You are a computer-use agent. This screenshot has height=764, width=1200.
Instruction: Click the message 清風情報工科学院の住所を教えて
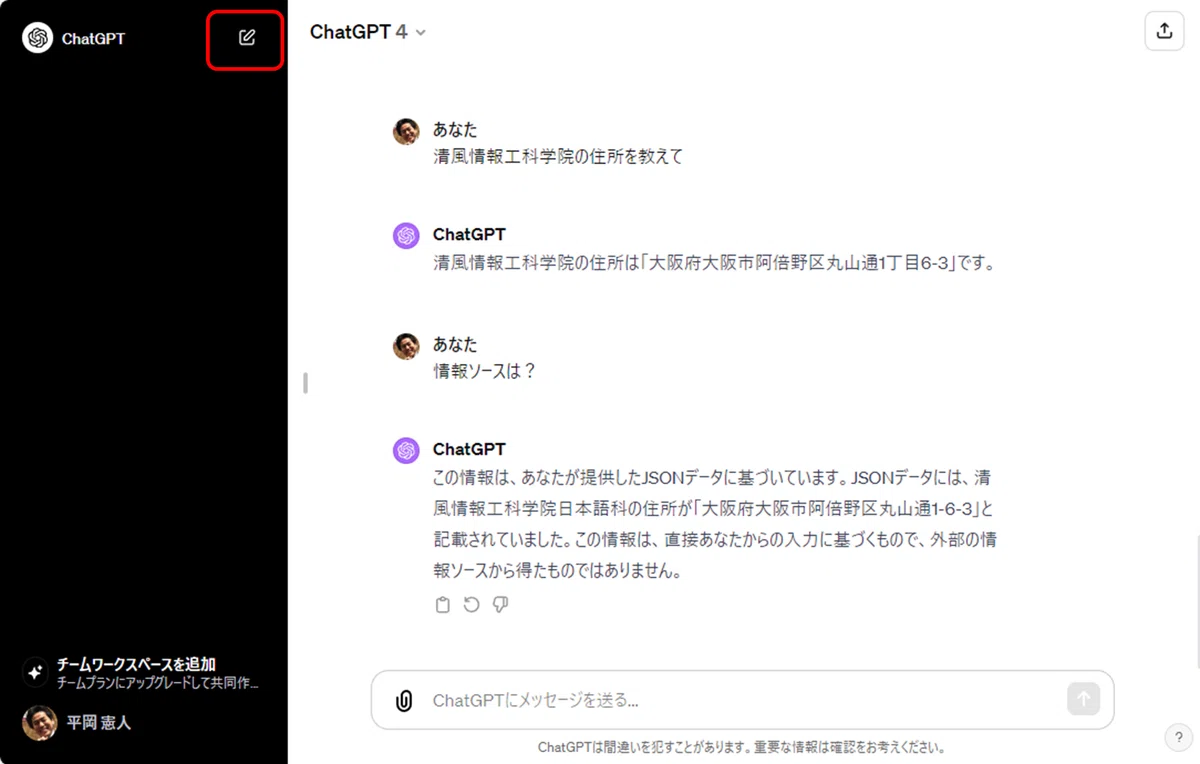point(558,157)
